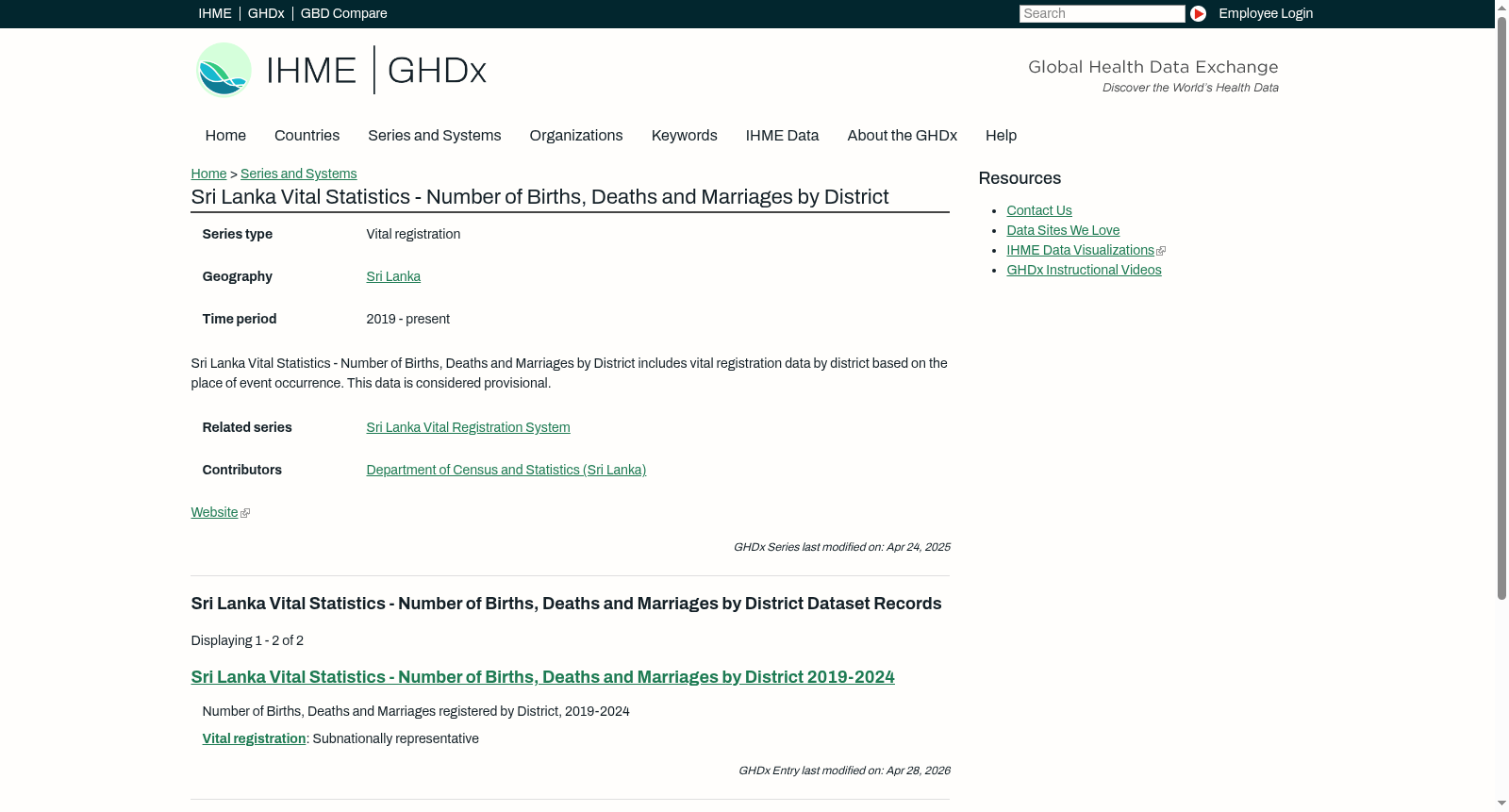Click the 'Dataset Records' section heading
The height and width of the screenshot is (812, 1509).
click(566, 604)
